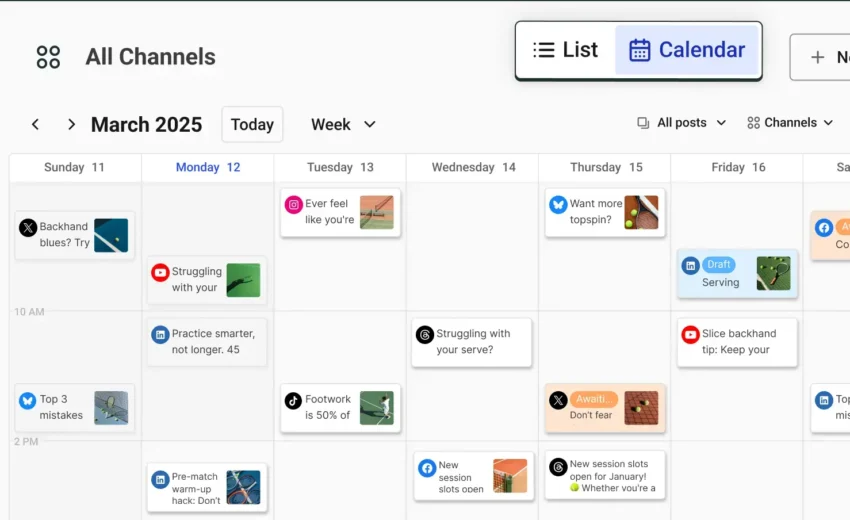Open the Awaiting Don't fear post

(604, 408)
